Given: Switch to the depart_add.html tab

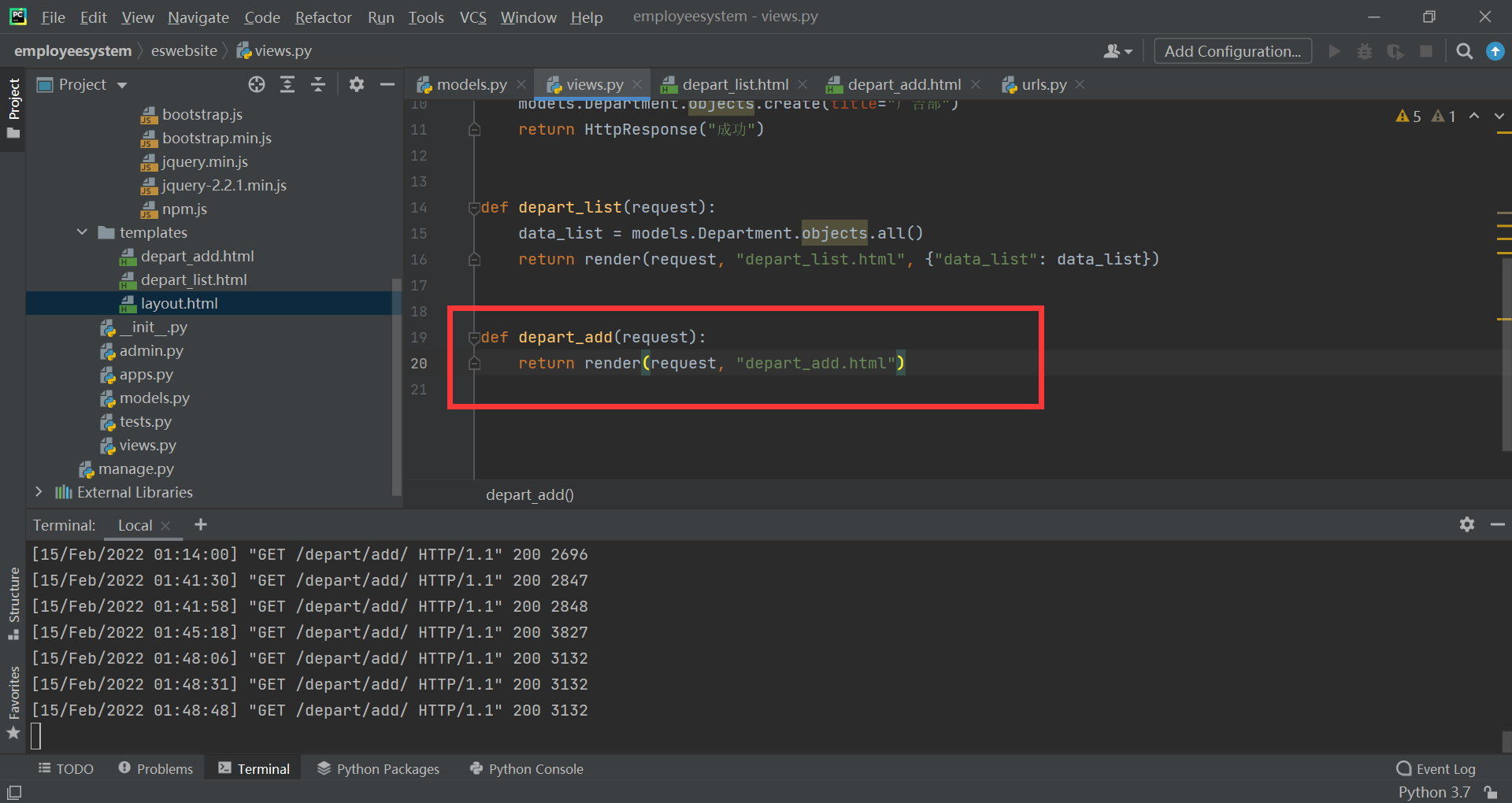Looking at the screenshot, I should (x=903, y=84).
